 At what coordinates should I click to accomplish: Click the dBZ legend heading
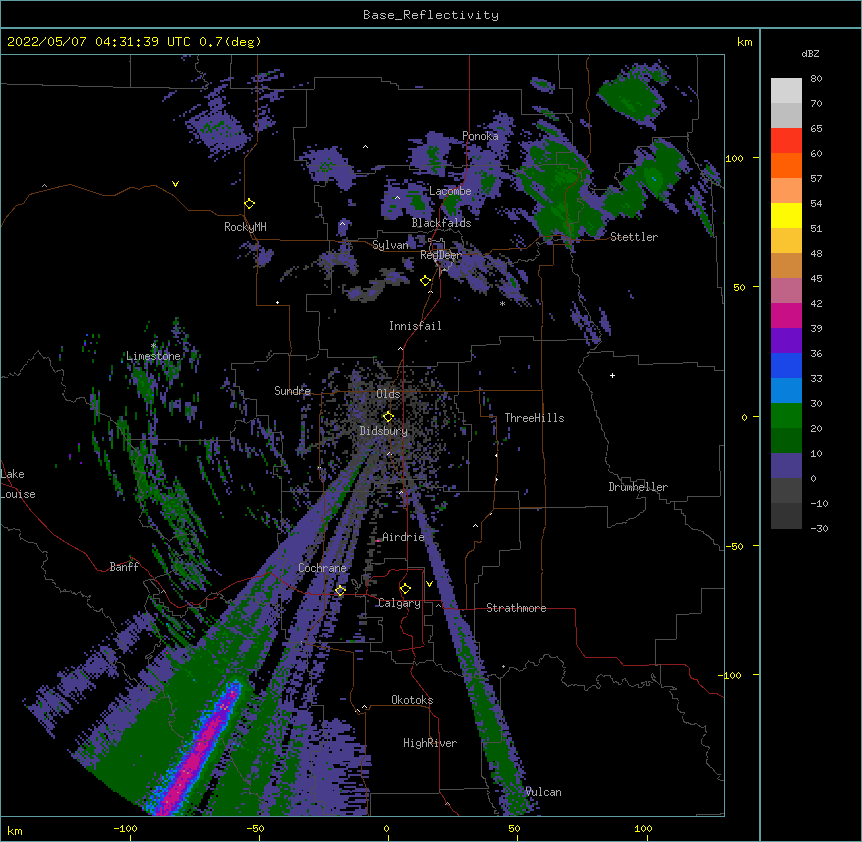pos(810,53)
